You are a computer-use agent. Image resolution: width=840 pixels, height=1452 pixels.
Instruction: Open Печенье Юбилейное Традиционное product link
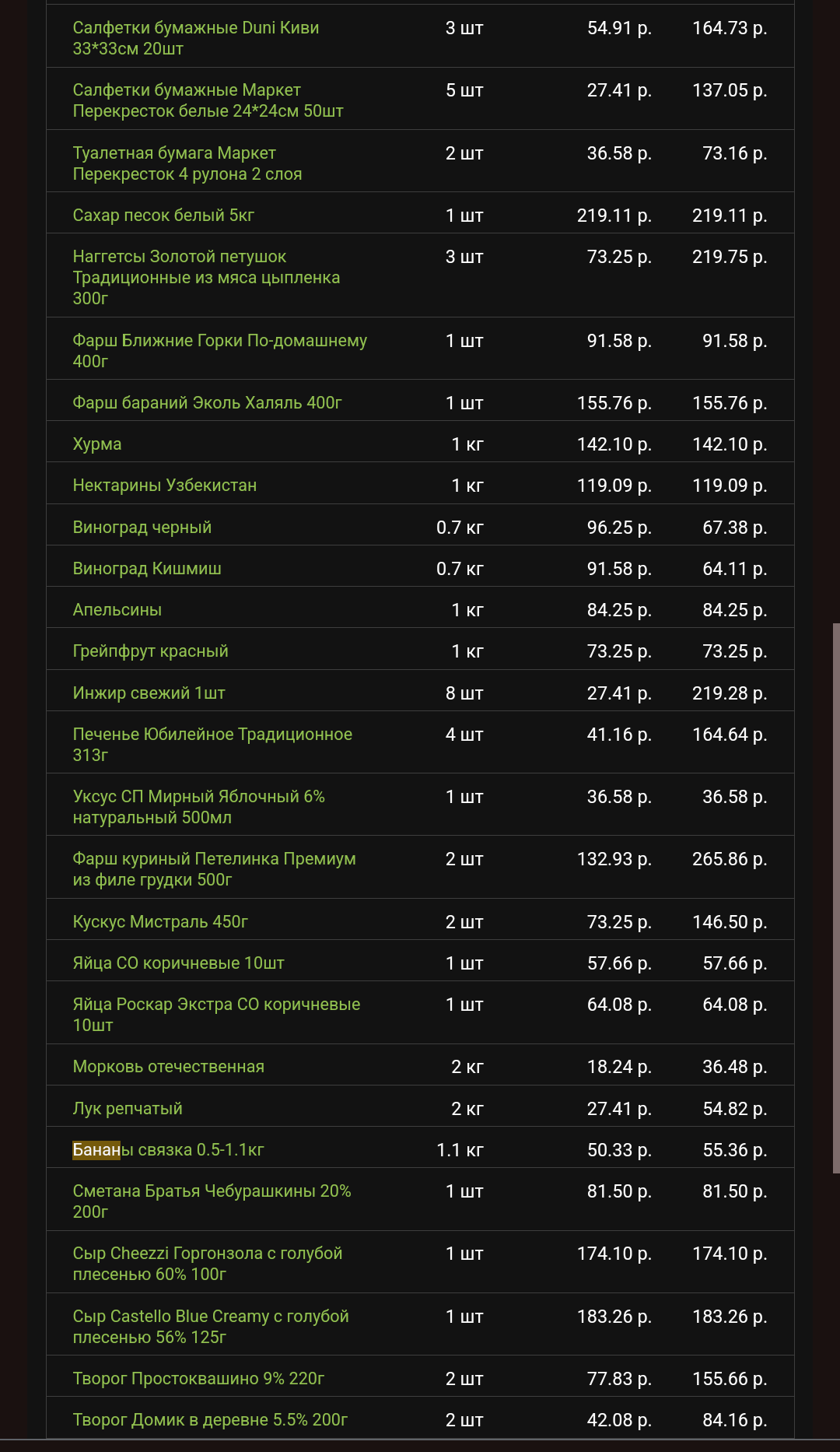(x=212, y=735)
